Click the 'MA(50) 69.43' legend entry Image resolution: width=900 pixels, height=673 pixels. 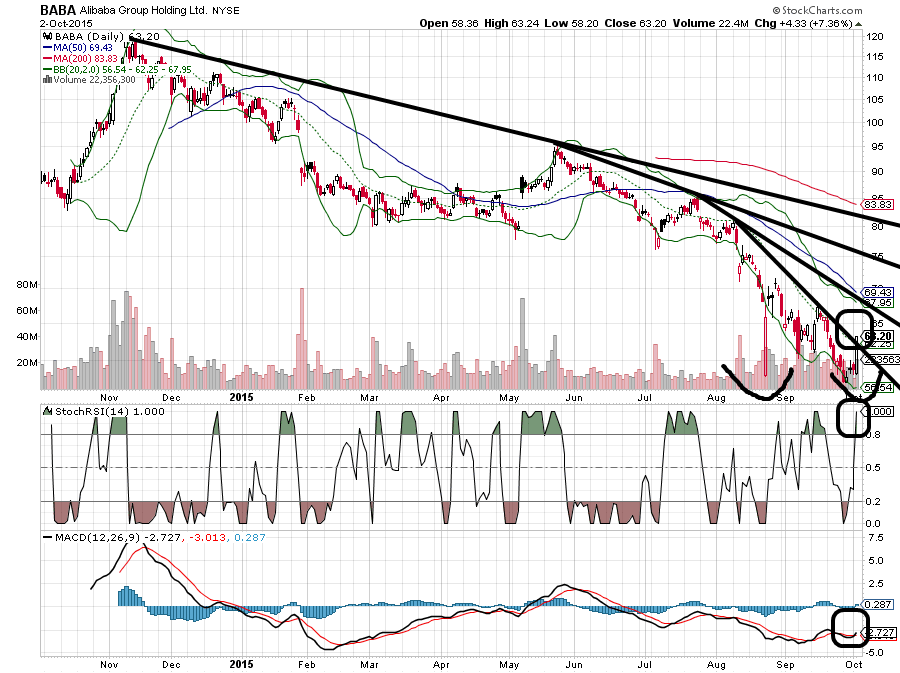click(83, 48)
